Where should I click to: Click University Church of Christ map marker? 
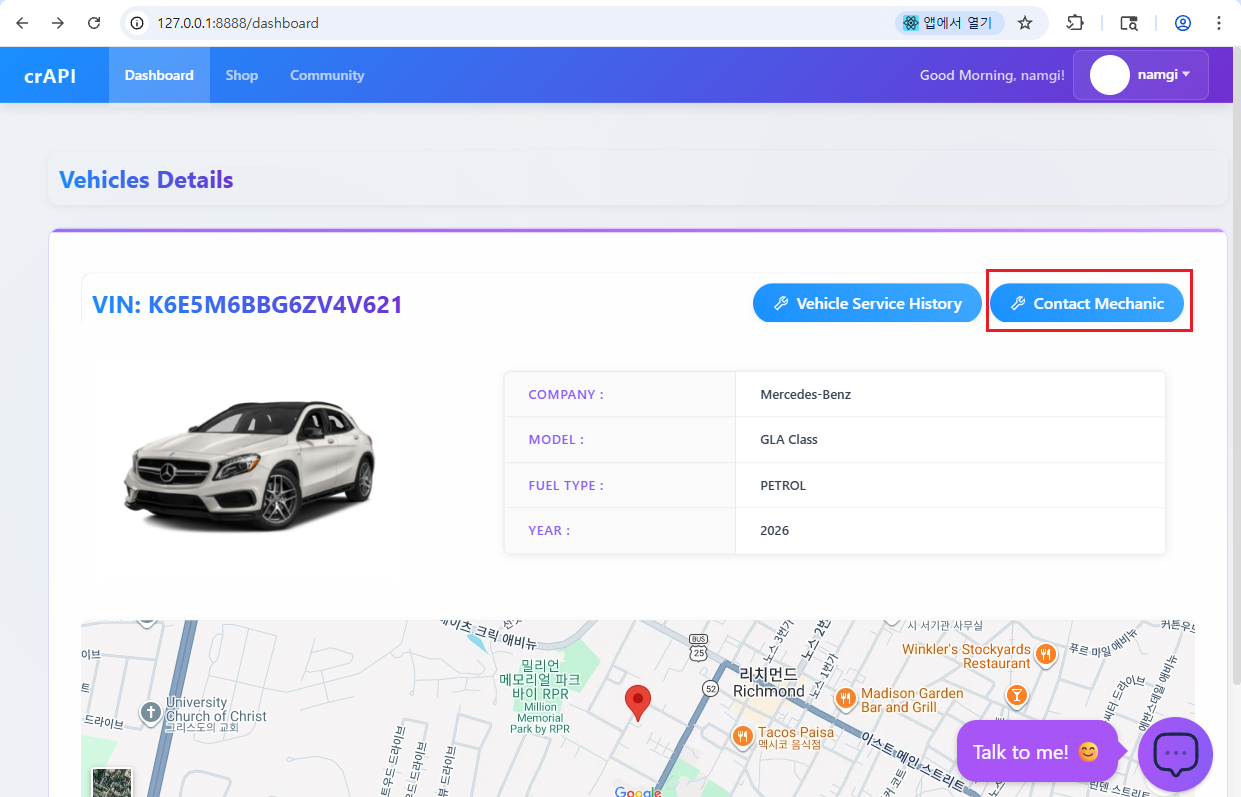click(x=150, y=713)
